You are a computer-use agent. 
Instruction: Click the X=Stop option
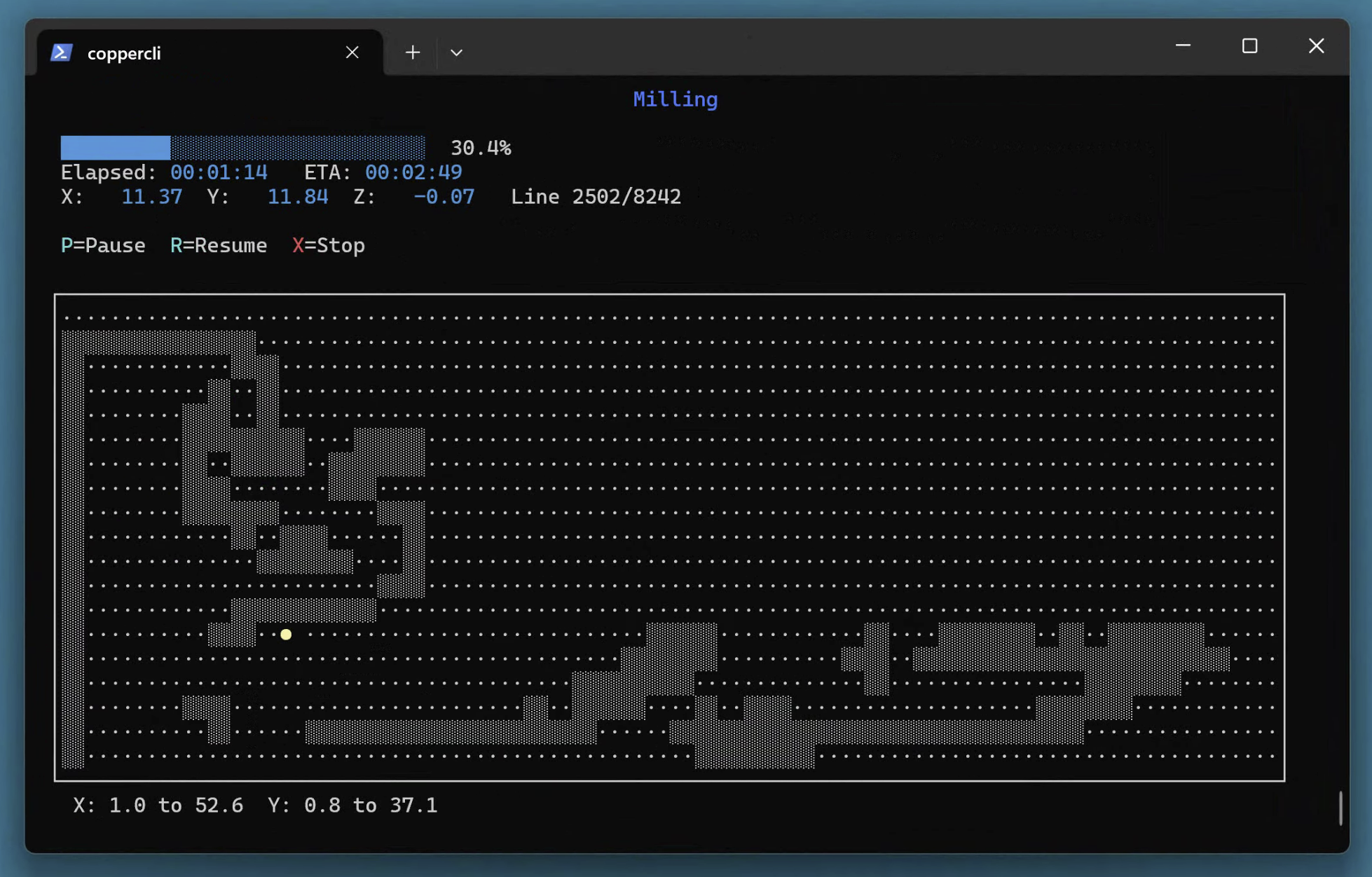[328, 245]
